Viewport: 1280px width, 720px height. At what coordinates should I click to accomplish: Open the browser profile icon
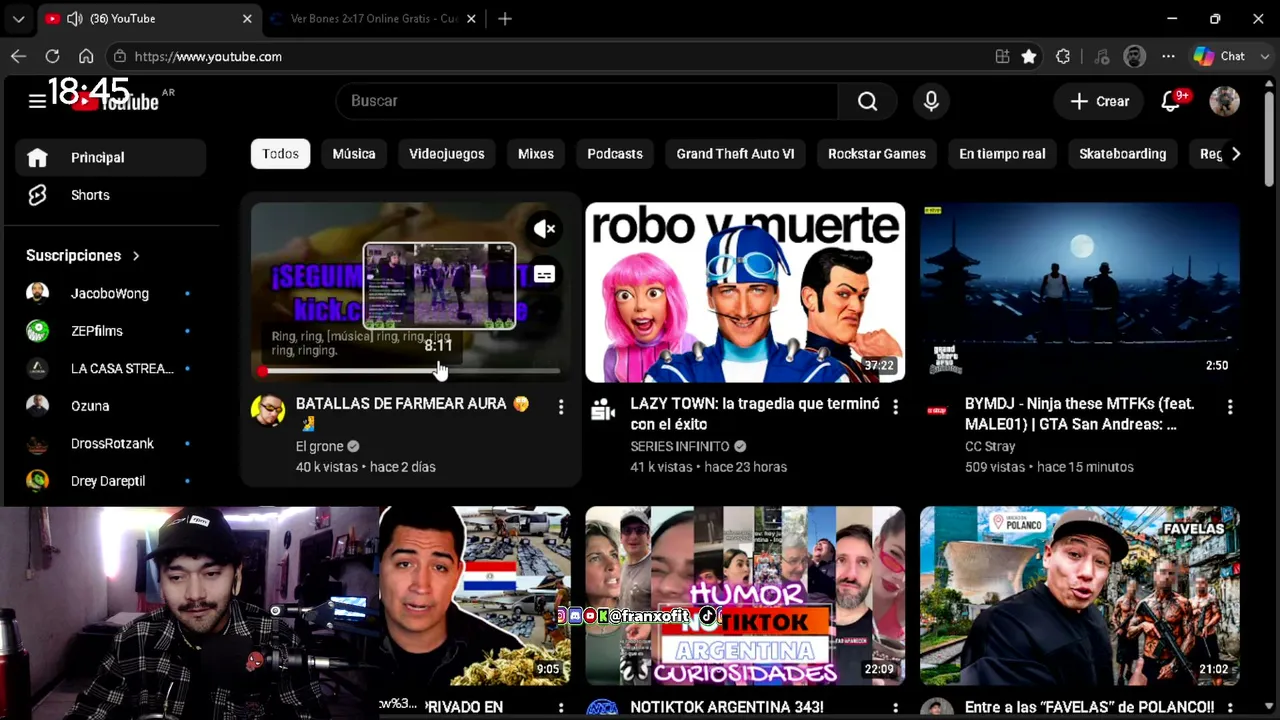coord(1134,57)
